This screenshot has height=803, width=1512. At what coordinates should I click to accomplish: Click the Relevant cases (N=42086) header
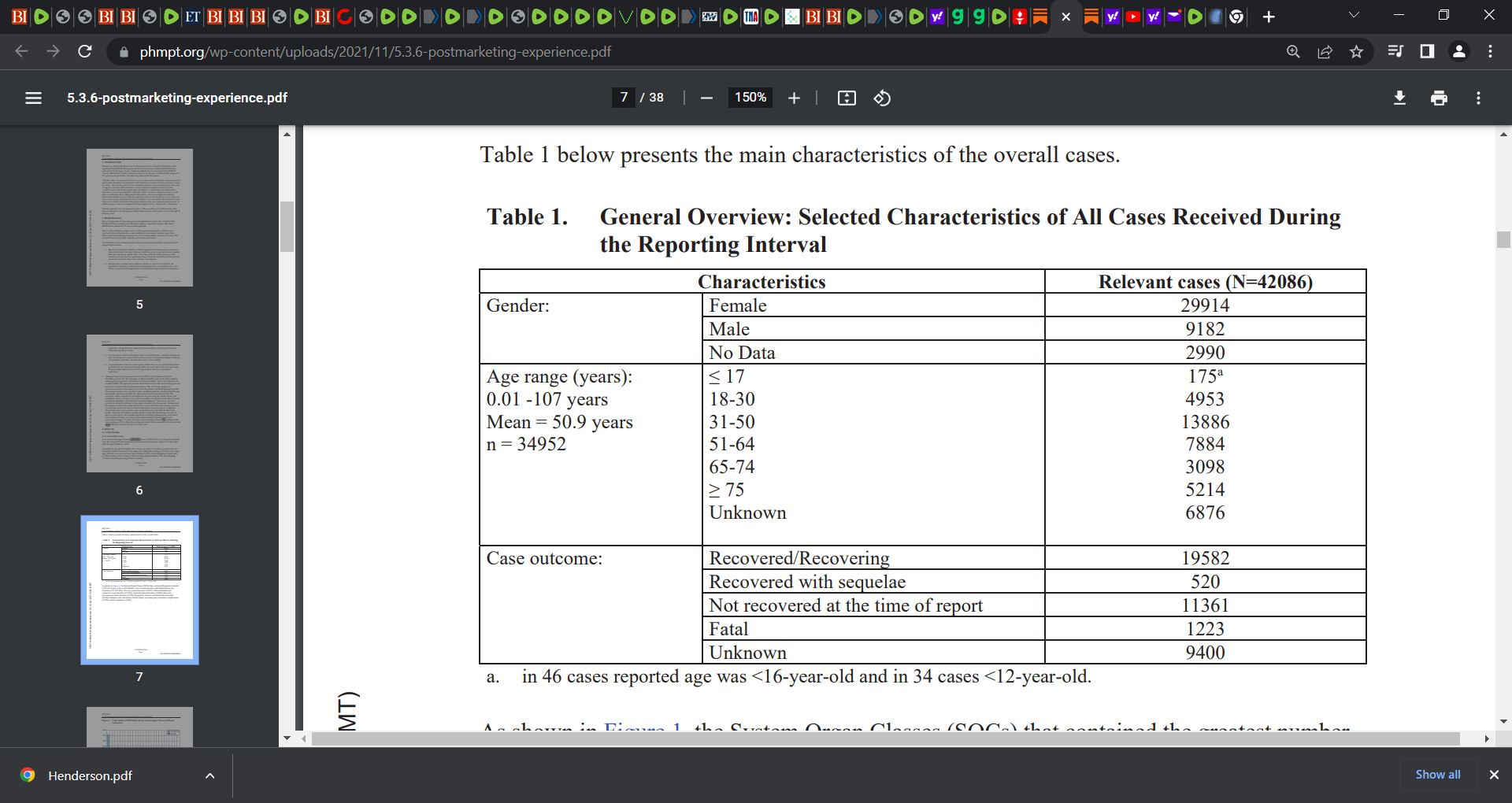tap(1205, 282)
